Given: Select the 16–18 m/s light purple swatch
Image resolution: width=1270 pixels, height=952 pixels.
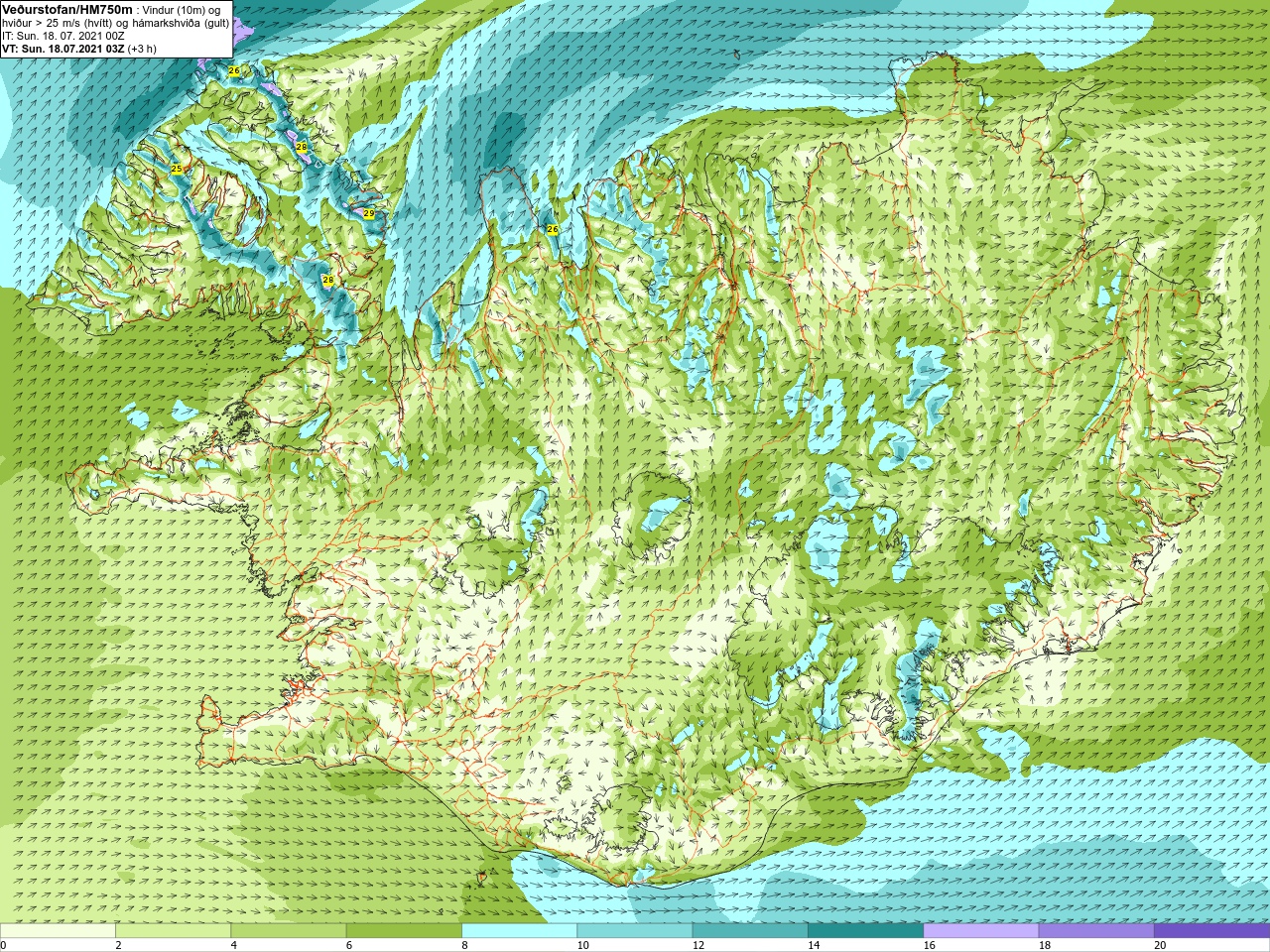Looking at the screenshot, I should [x=980, y=930].
